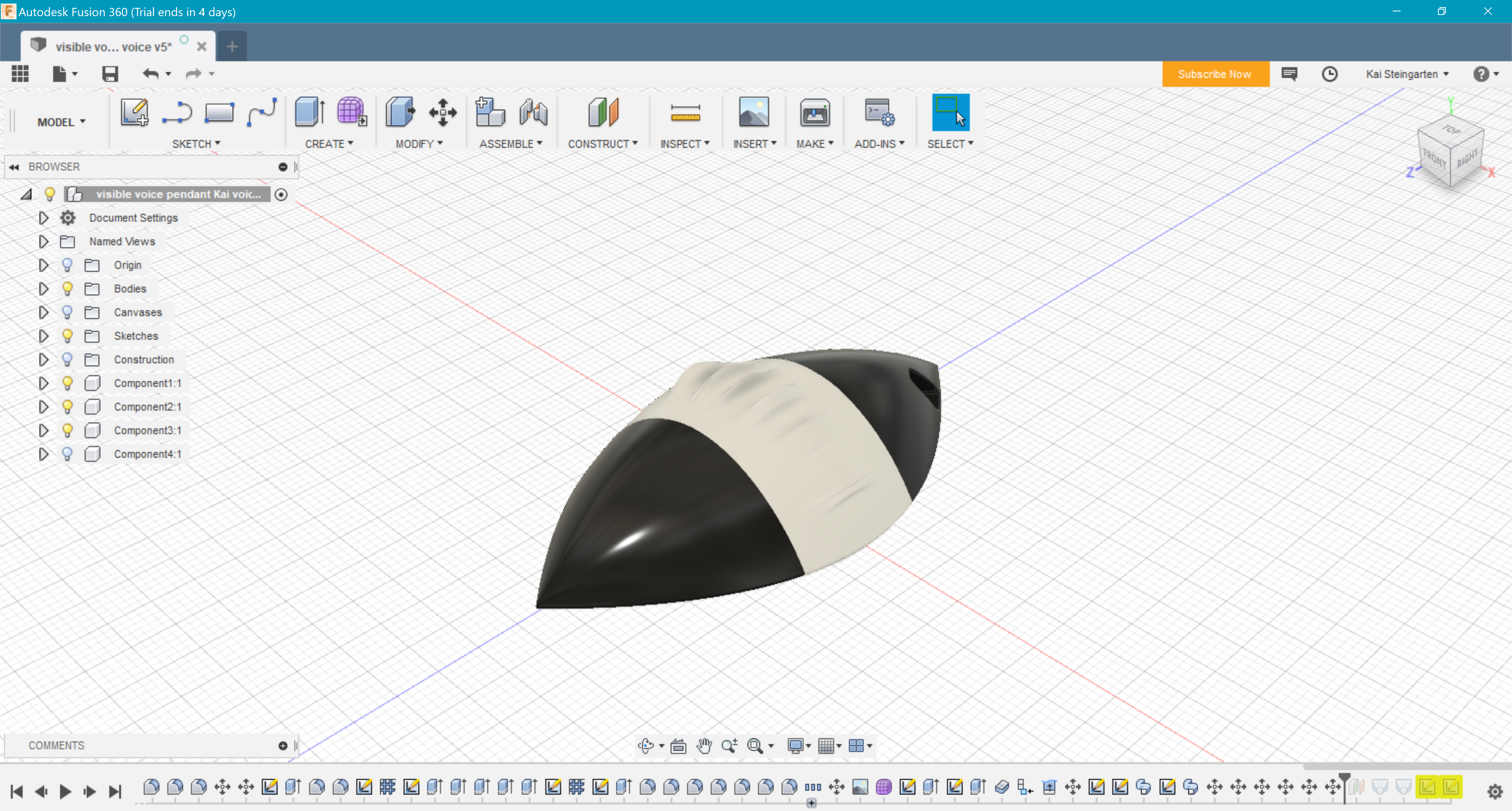The image size is (1512, 811).
Task: Toggle visibility of Component1:1
Action: [67, 383]
